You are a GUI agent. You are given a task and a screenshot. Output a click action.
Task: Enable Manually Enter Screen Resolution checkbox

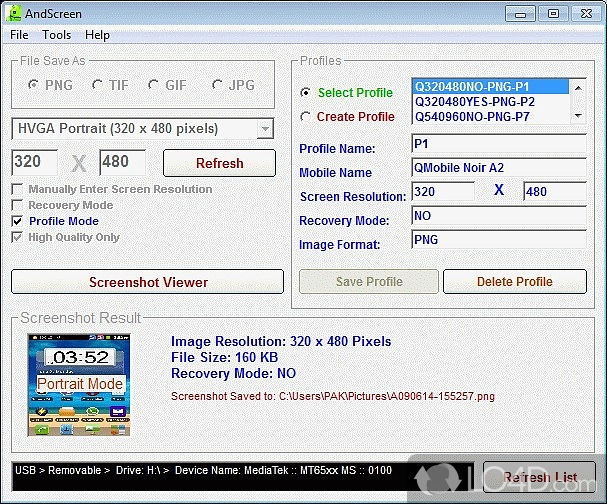point(17,189)
